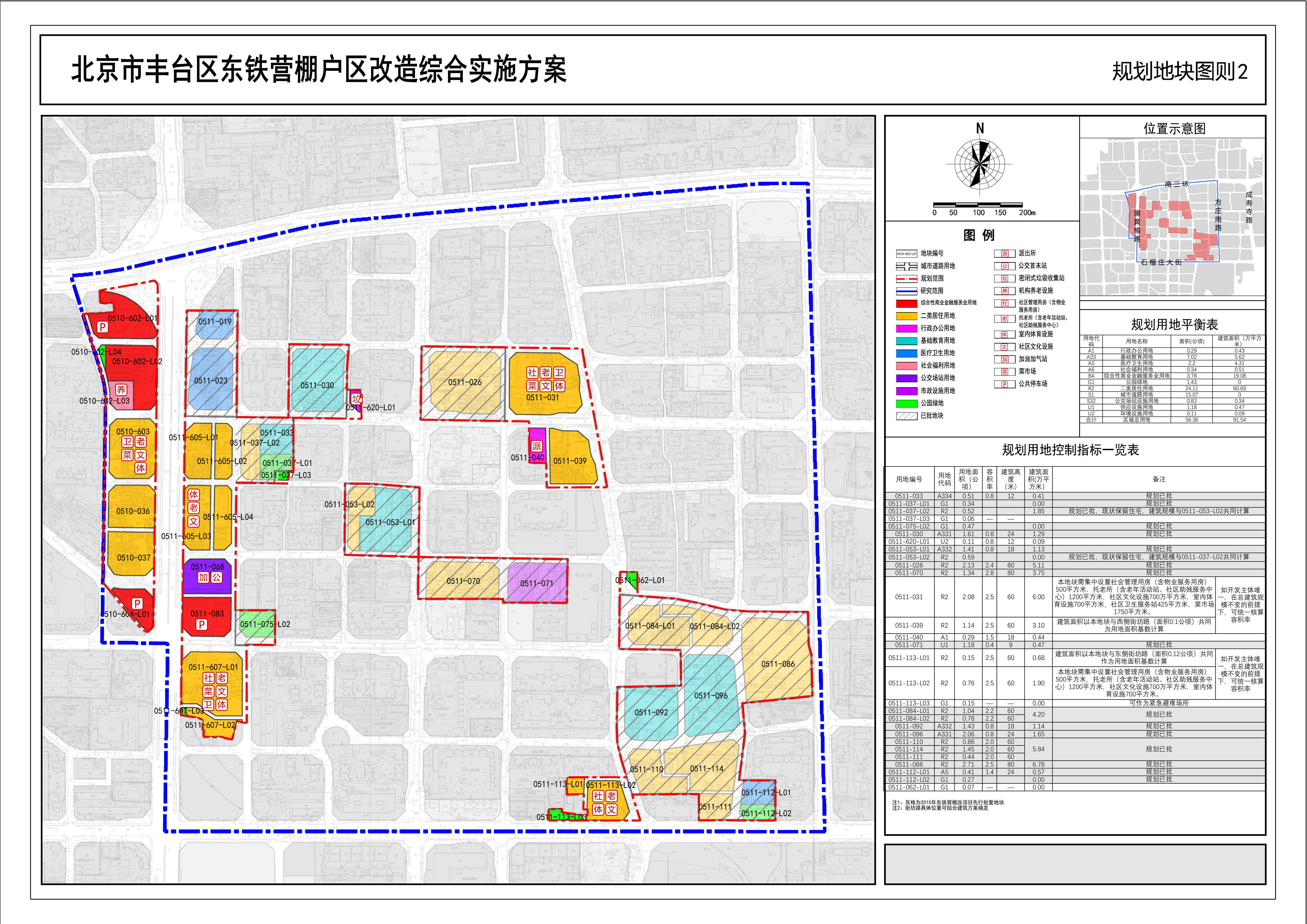Click the orange 二类居住用地 legend swatch
This screenshot has width=1307, height=924.
point(907,316)
